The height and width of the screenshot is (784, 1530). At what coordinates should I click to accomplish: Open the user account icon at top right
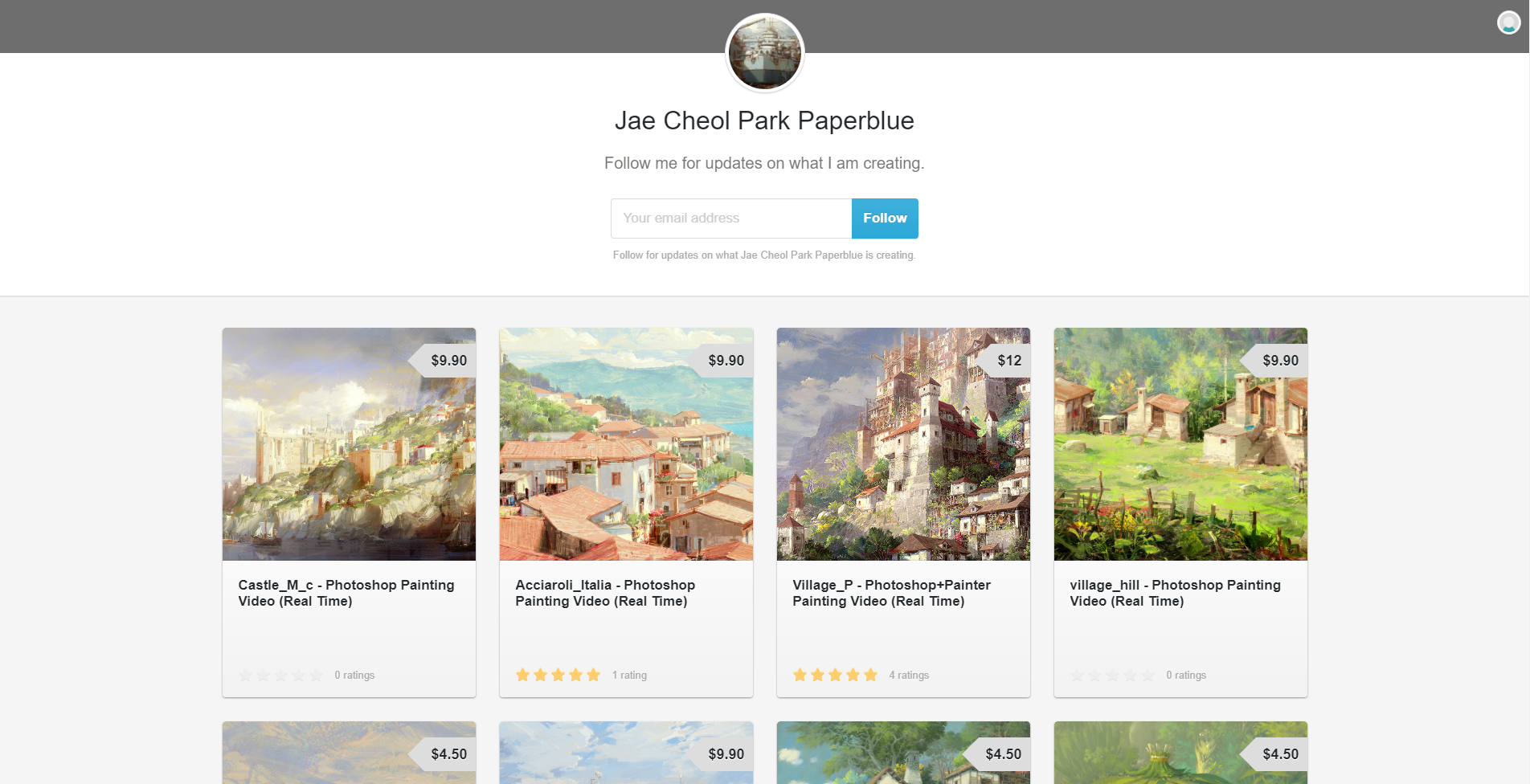pyautogui.click(x=1508, y=22)
